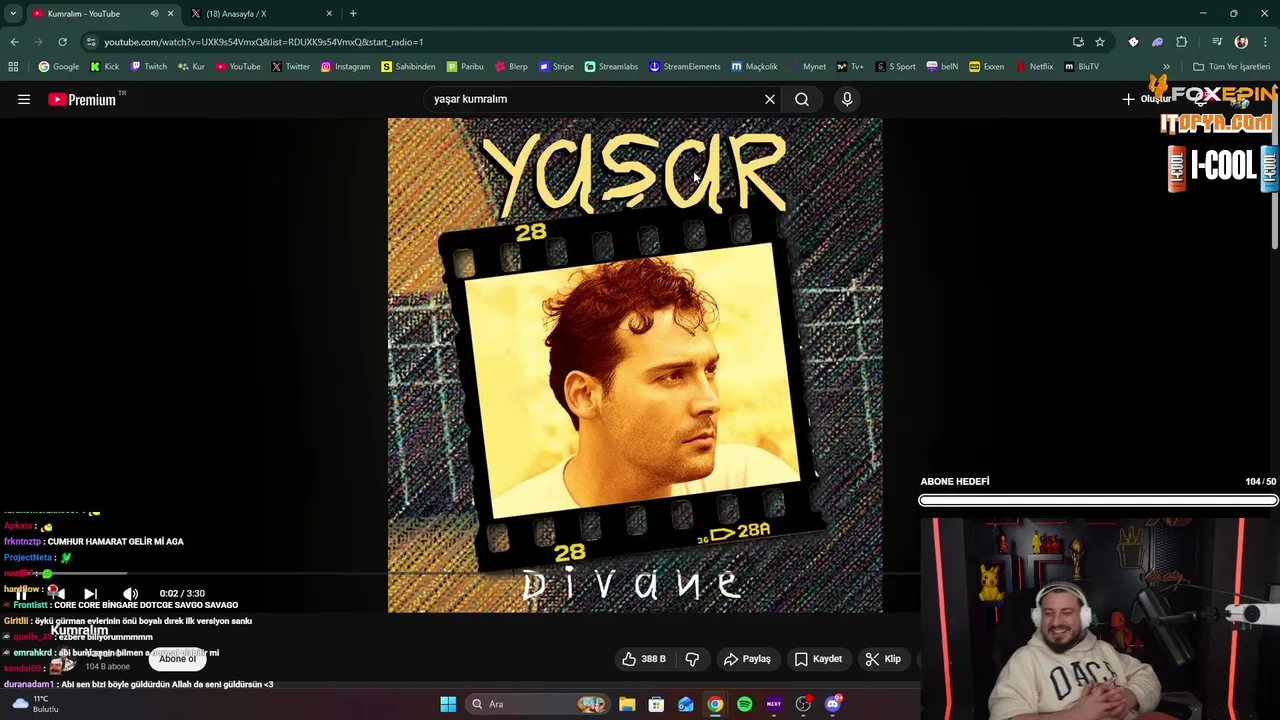The image size is (1280, 720).
Task: Open the Sahibinden bookmark
Action: (408, 67)
